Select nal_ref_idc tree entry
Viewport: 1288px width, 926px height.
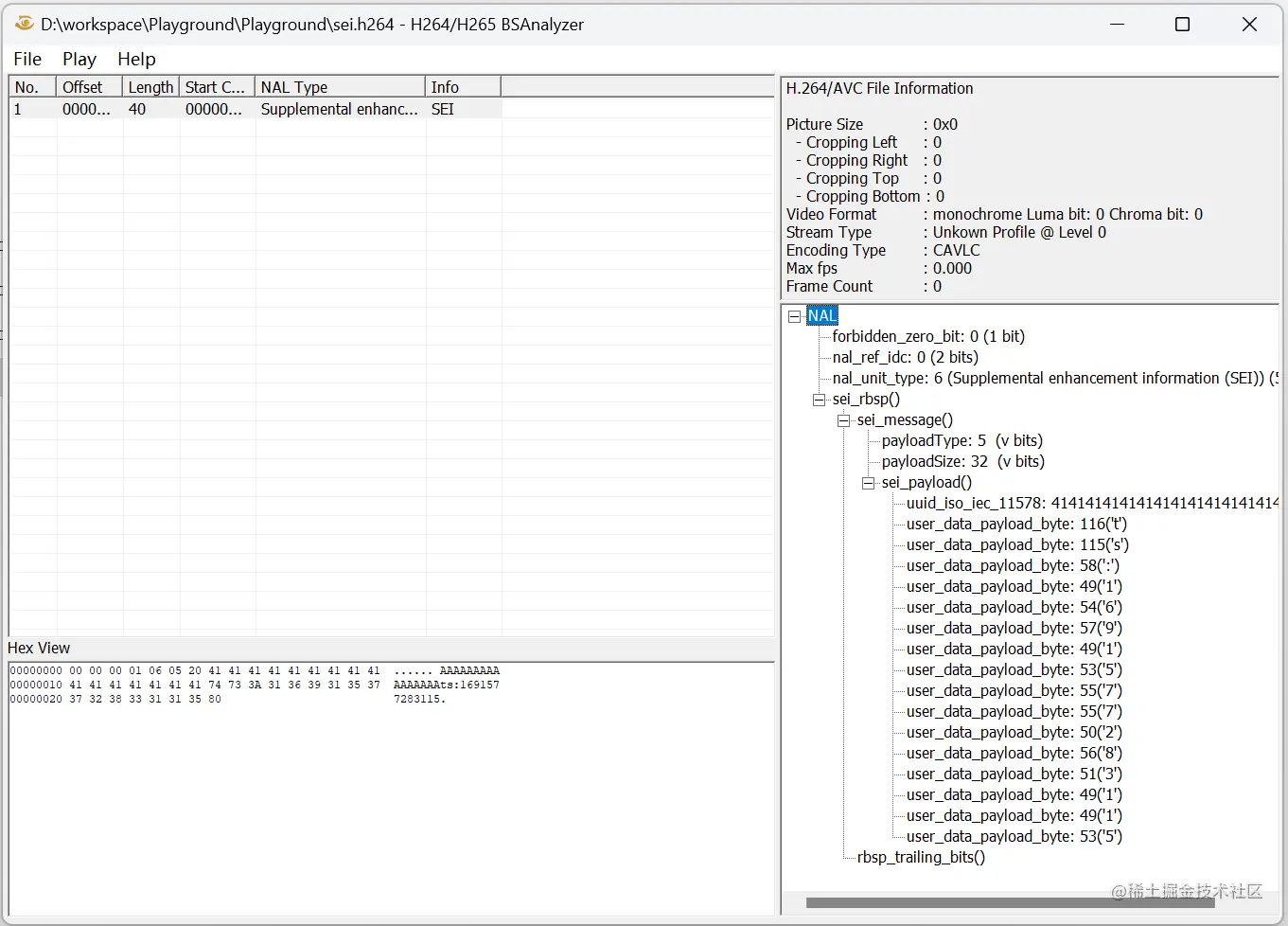(x=906, y=358)
